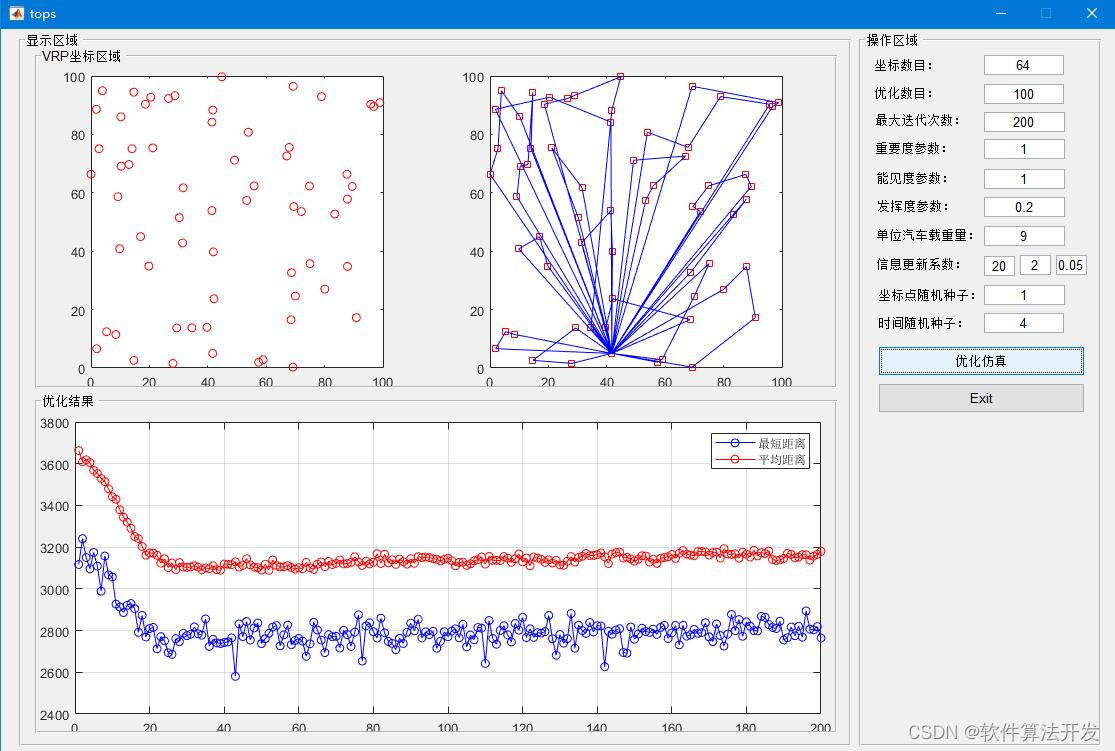This screenshot has width=1115, height=751.
Task: Minimize the tops window
Action: (x=1000, y=14)
